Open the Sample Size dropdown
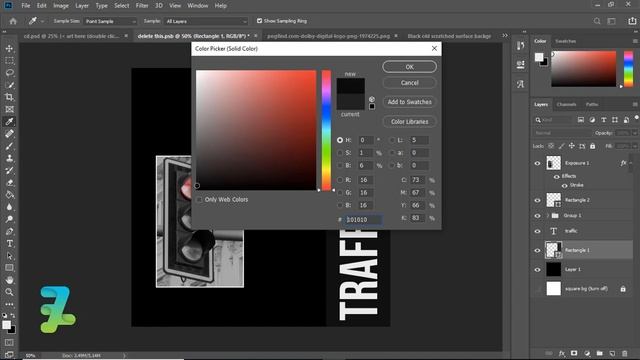The width and height of the screenshot is (640, 360). point(110,21)
